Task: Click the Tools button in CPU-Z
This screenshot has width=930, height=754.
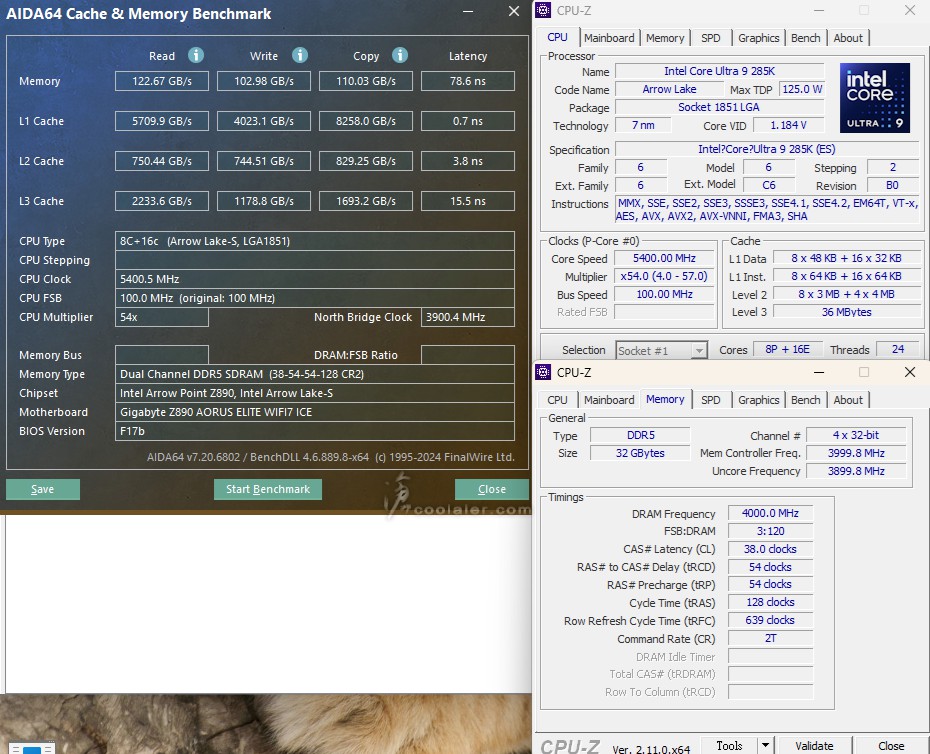Action: coord(730,746)
